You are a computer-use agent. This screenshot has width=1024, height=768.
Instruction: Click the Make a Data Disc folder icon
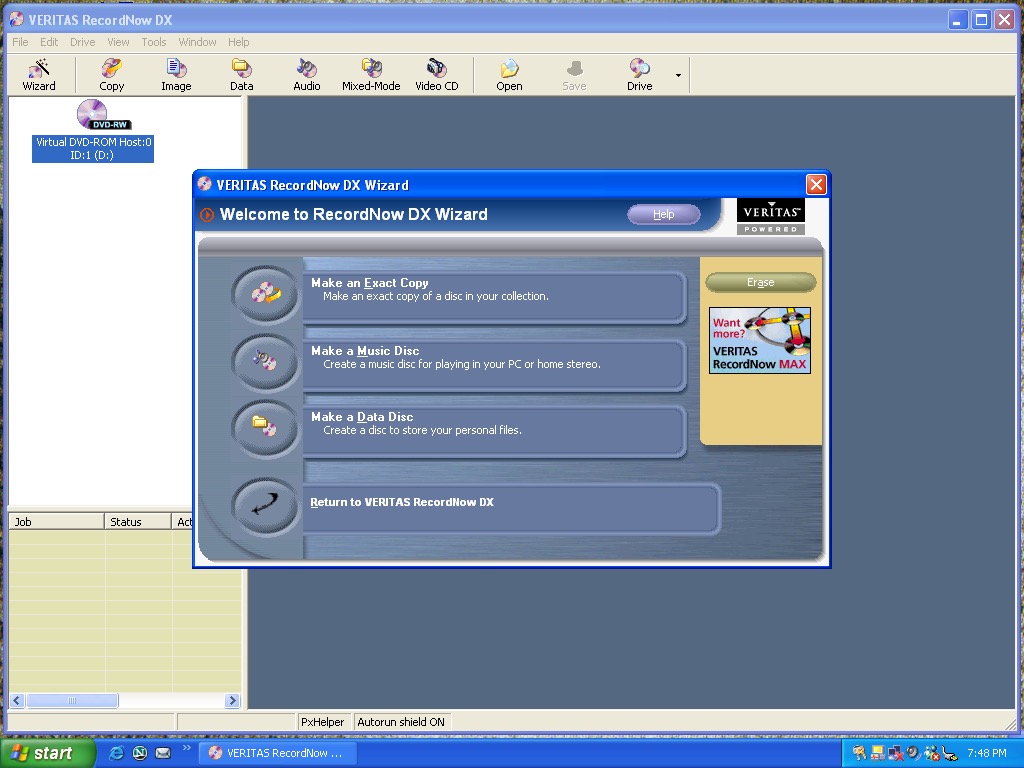point(265,427)
